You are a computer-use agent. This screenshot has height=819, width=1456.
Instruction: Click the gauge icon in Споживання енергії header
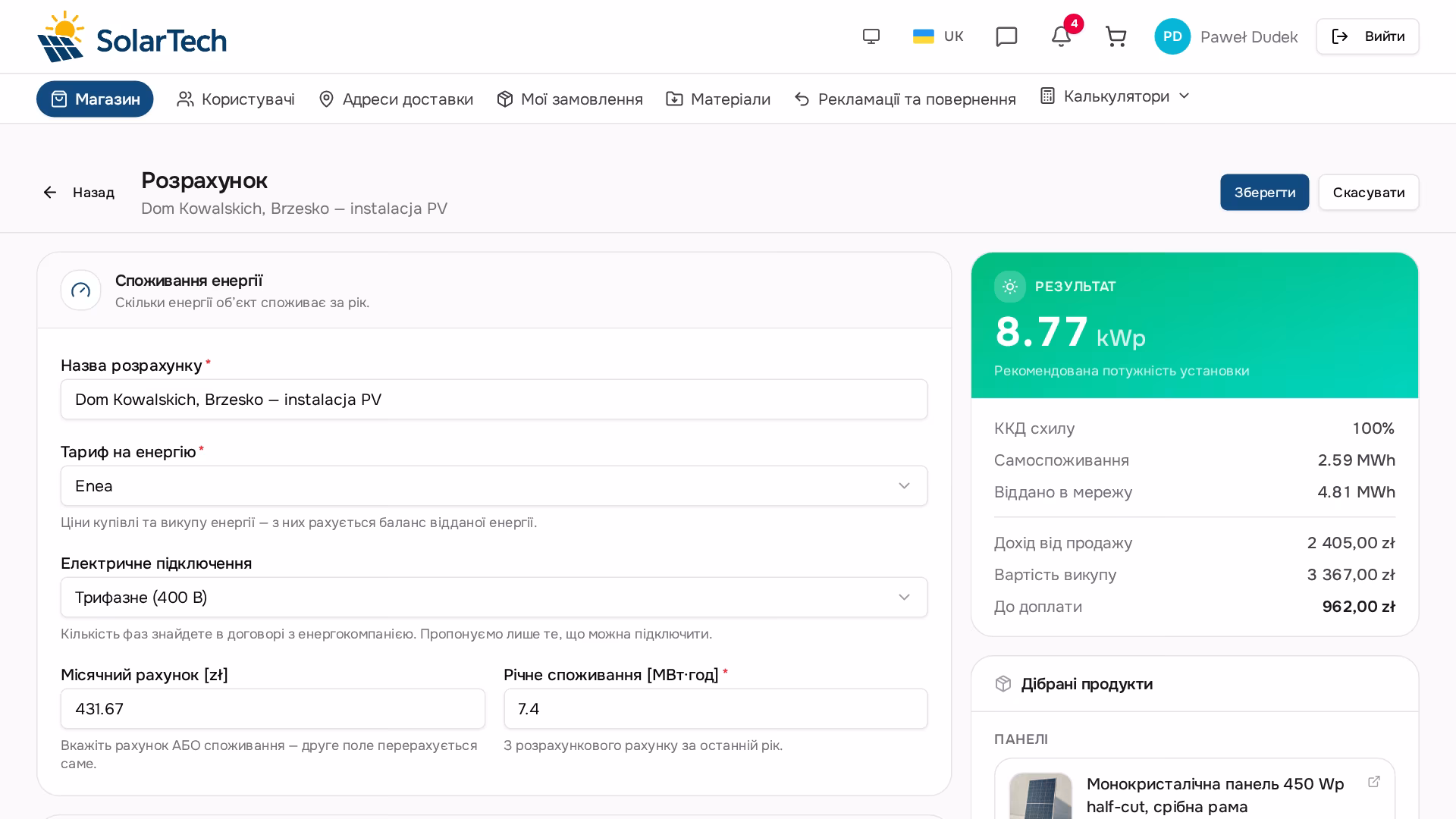pos(81,290)
